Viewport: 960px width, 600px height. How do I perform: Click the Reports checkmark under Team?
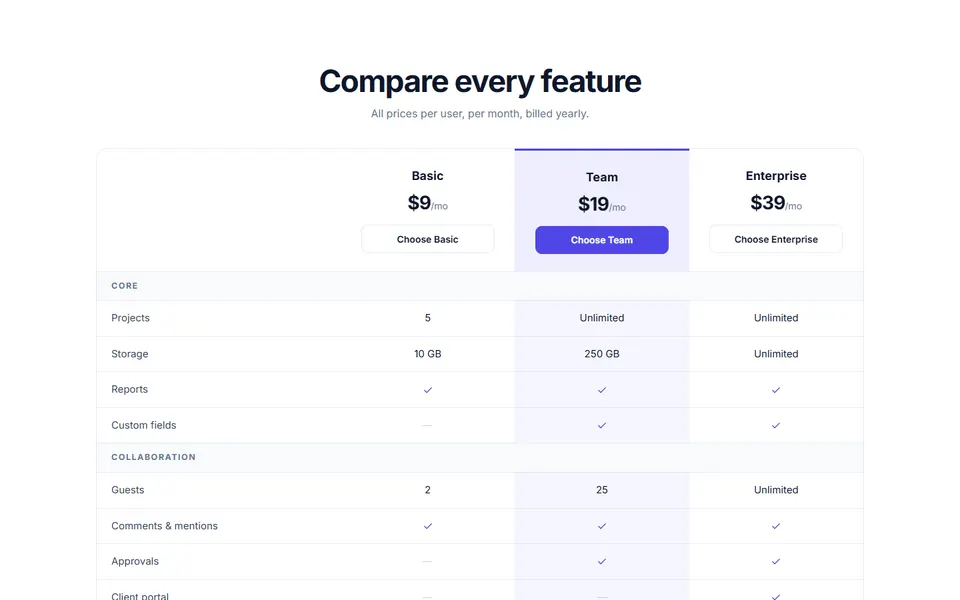pos(602,390)
